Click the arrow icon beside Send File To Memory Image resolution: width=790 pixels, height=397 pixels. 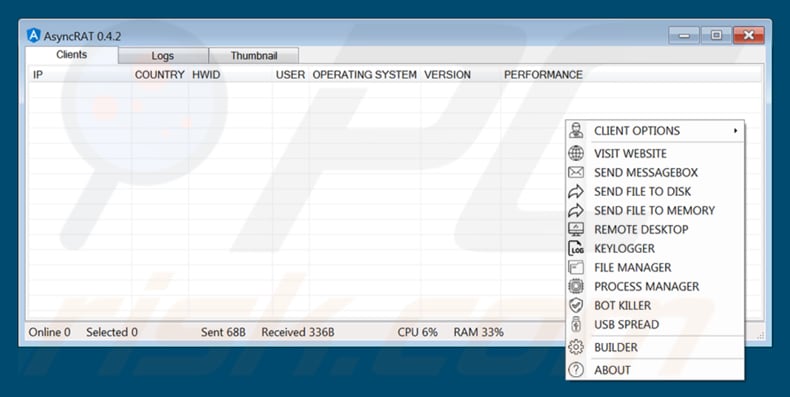(x=576, y=211)
